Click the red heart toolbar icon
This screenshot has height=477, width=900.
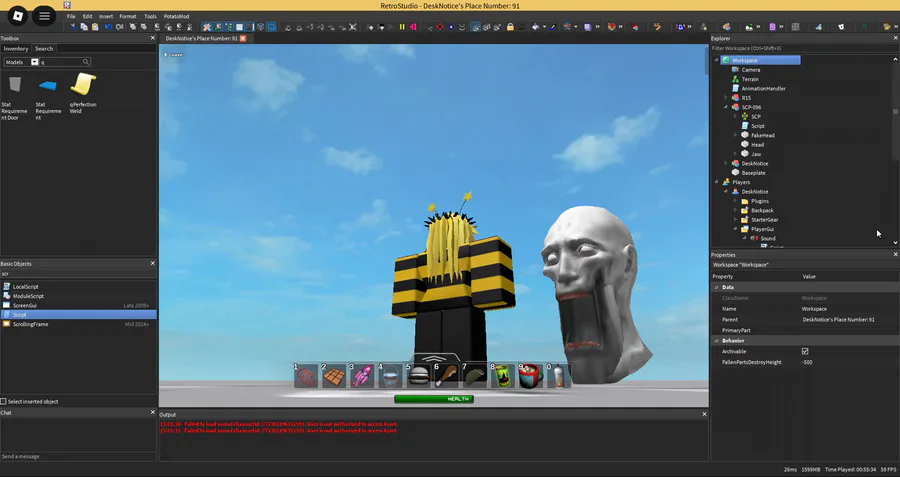(611, 26)
